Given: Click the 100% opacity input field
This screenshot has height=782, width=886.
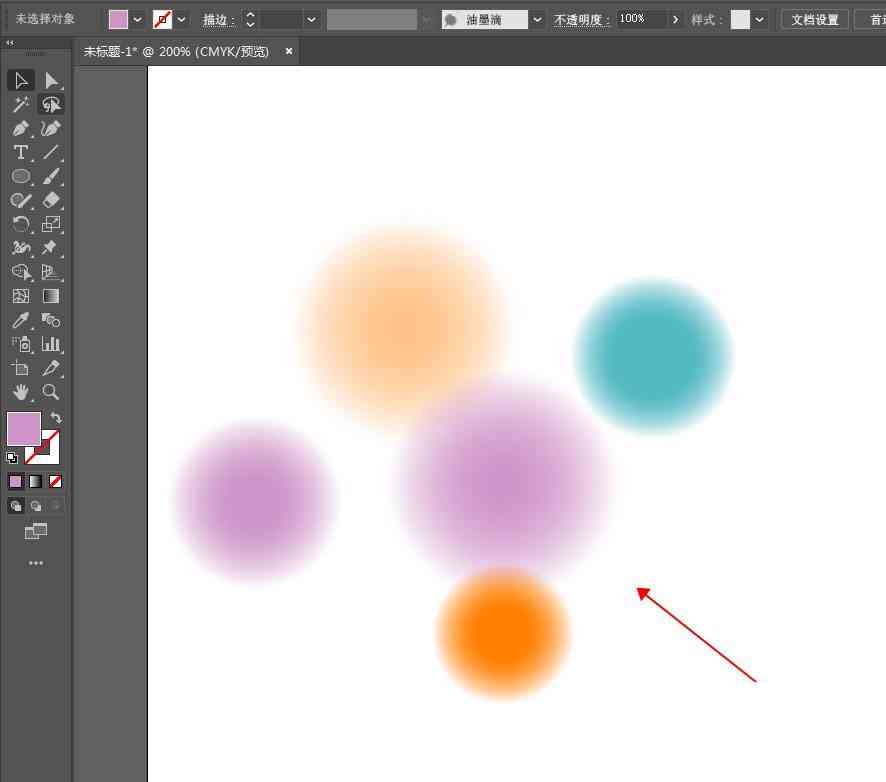Looking at the screenshot, I should pos(641,19).
